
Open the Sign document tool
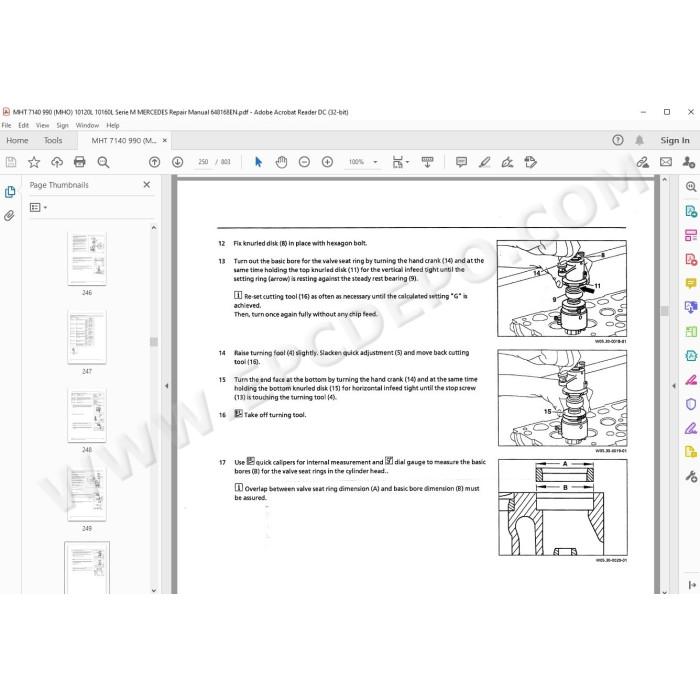point(507,162)
